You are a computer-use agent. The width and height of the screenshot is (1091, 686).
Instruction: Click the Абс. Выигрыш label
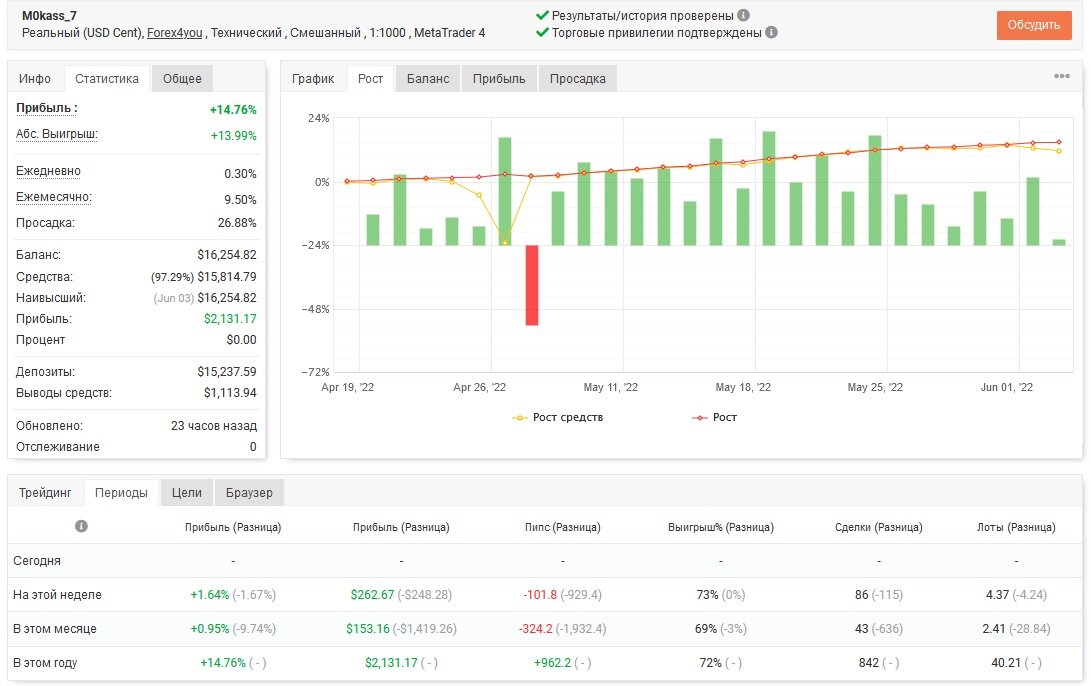57,134
